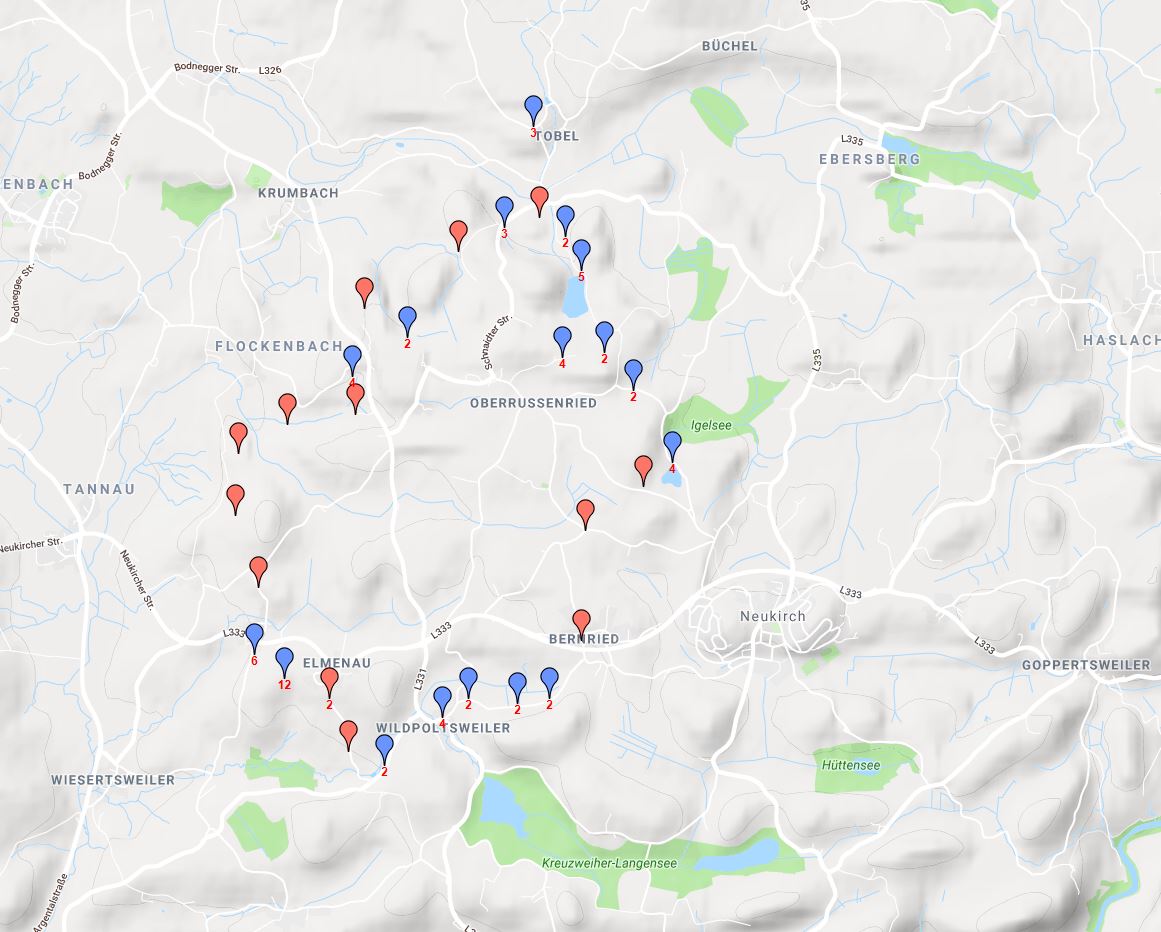Click the blue pin labeled 5 above the pond

(581, 255)
